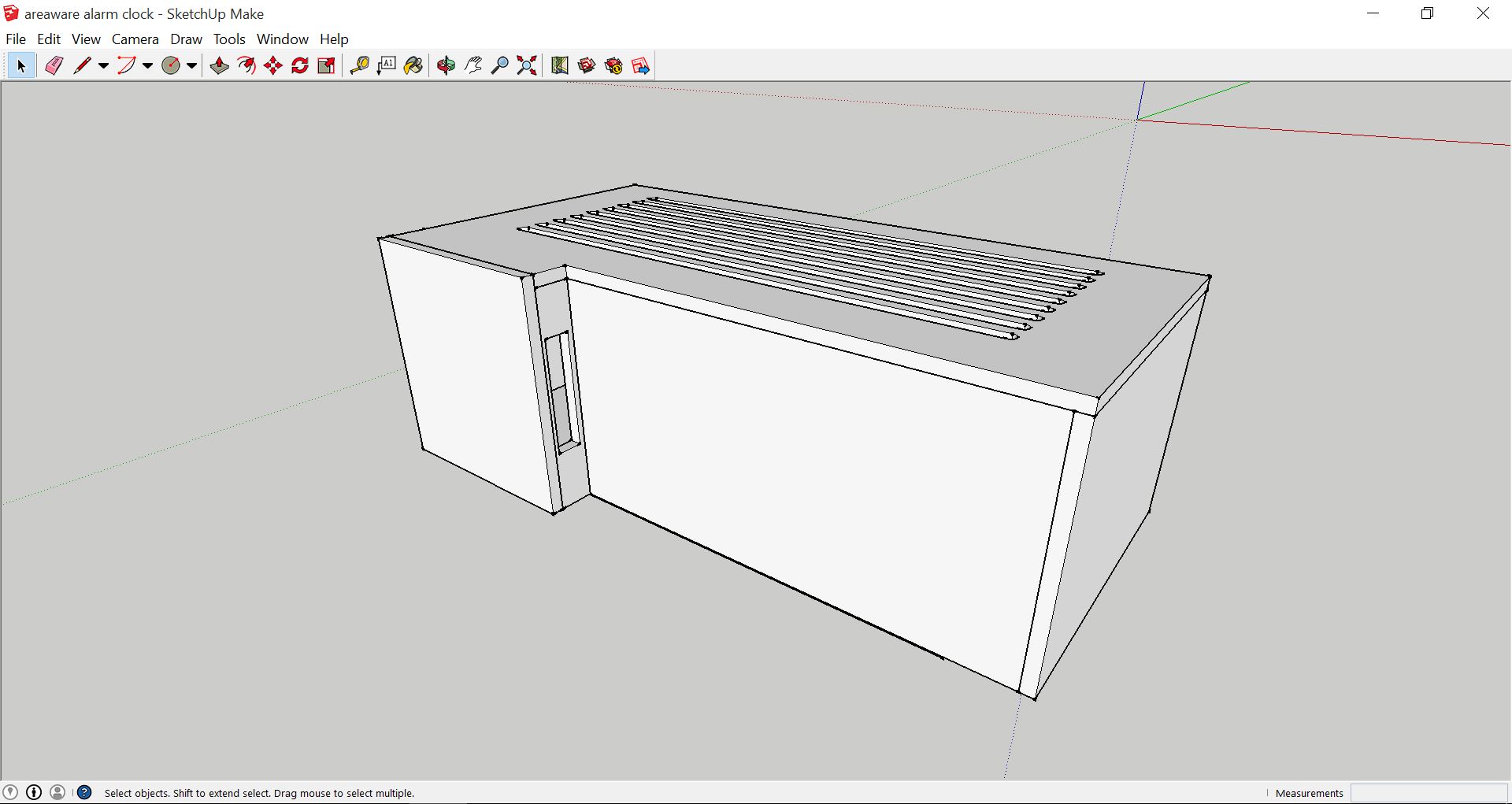Viewport: 1512px width, 804px height.
Task: Click the Send to LayOut icon
Action: point(640,66)
